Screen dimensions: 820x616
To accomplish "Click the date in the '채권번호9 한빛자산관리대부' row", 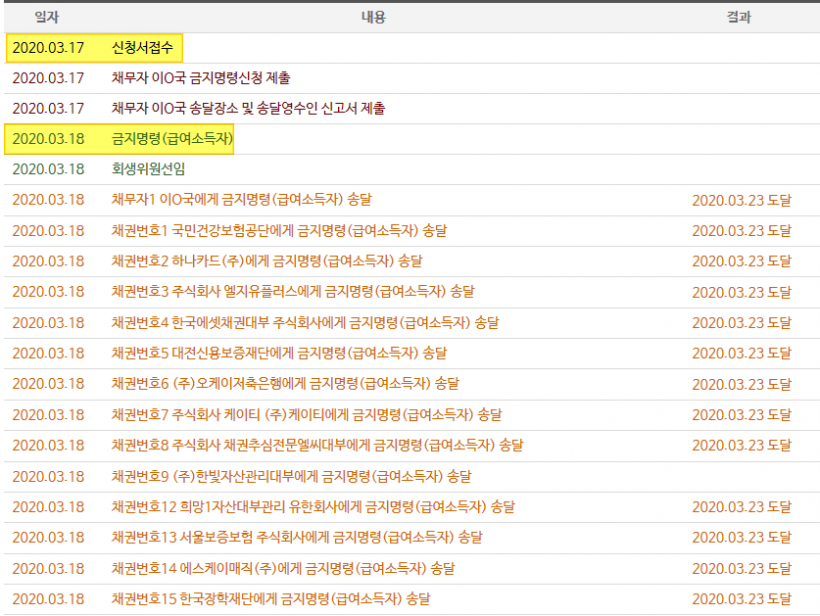I will coord(48,476).
